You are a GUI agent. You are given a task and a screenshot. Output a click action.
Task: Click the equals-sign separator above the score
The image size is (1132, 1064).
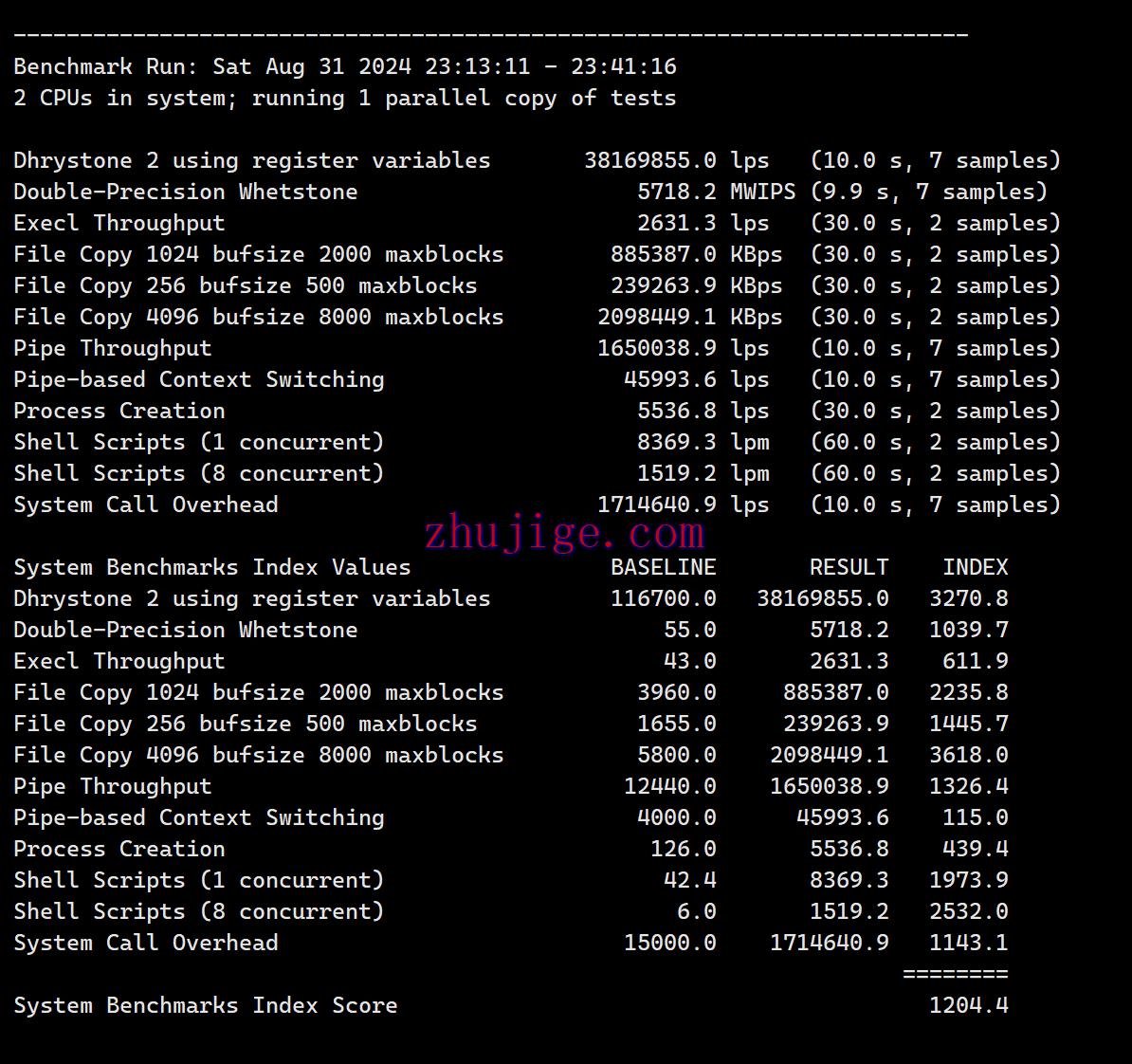click(955, 974)
